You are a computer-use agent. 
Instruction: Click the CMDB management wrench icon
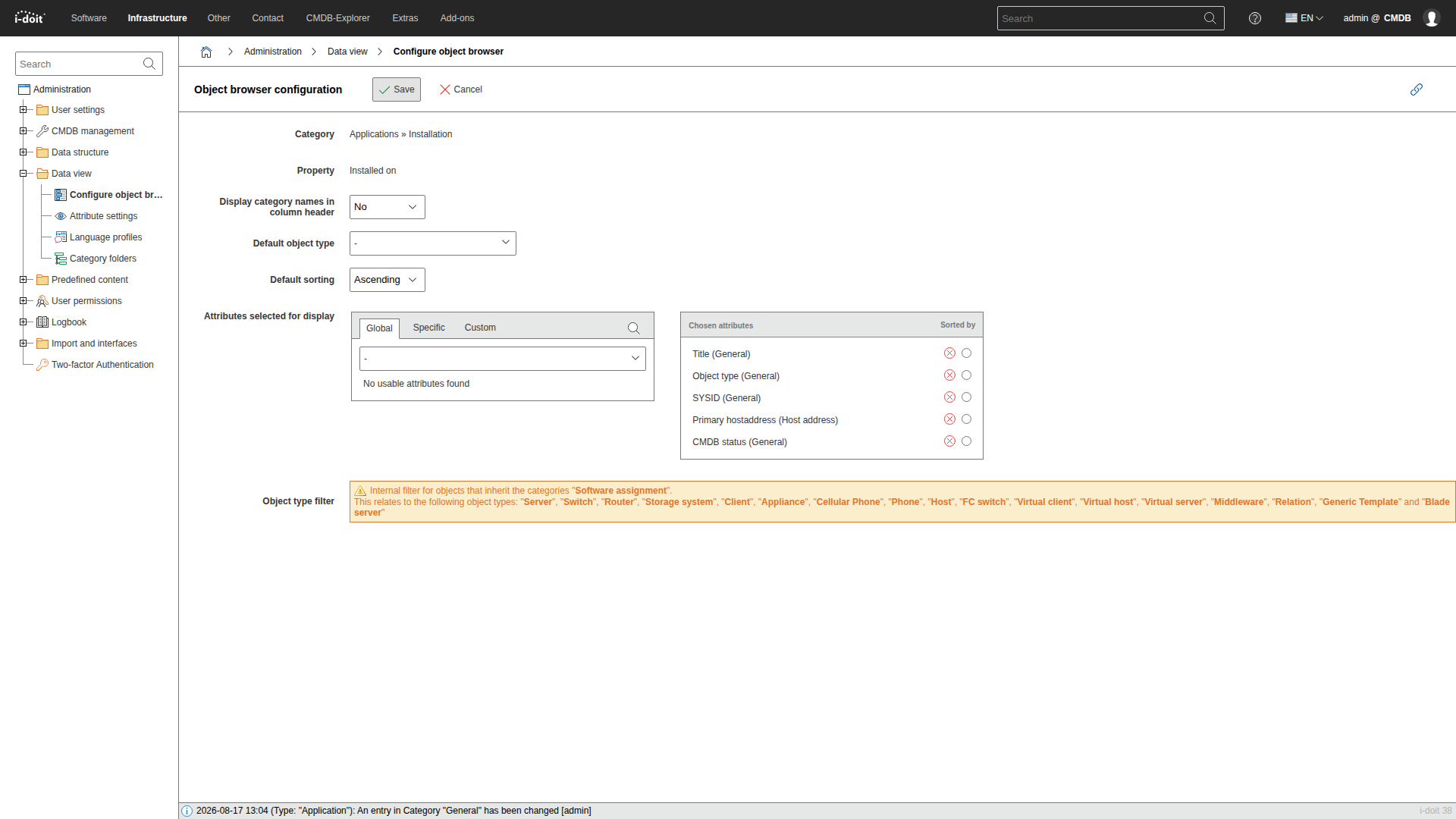pos(42,131)
